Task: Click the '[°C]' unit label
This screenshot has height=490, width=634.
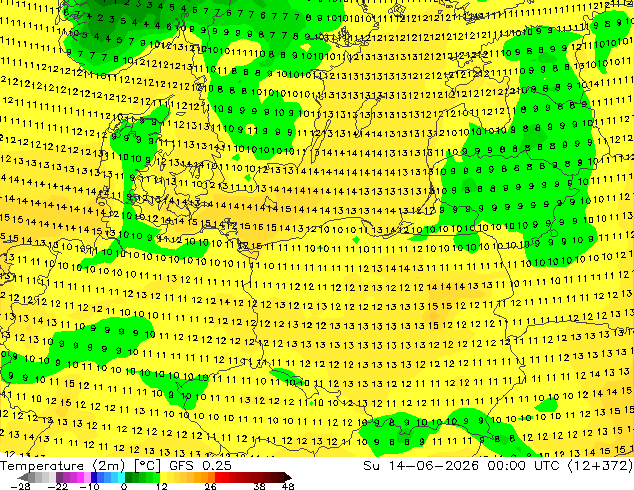Action: pyautogui.click(x=147, y=466)
